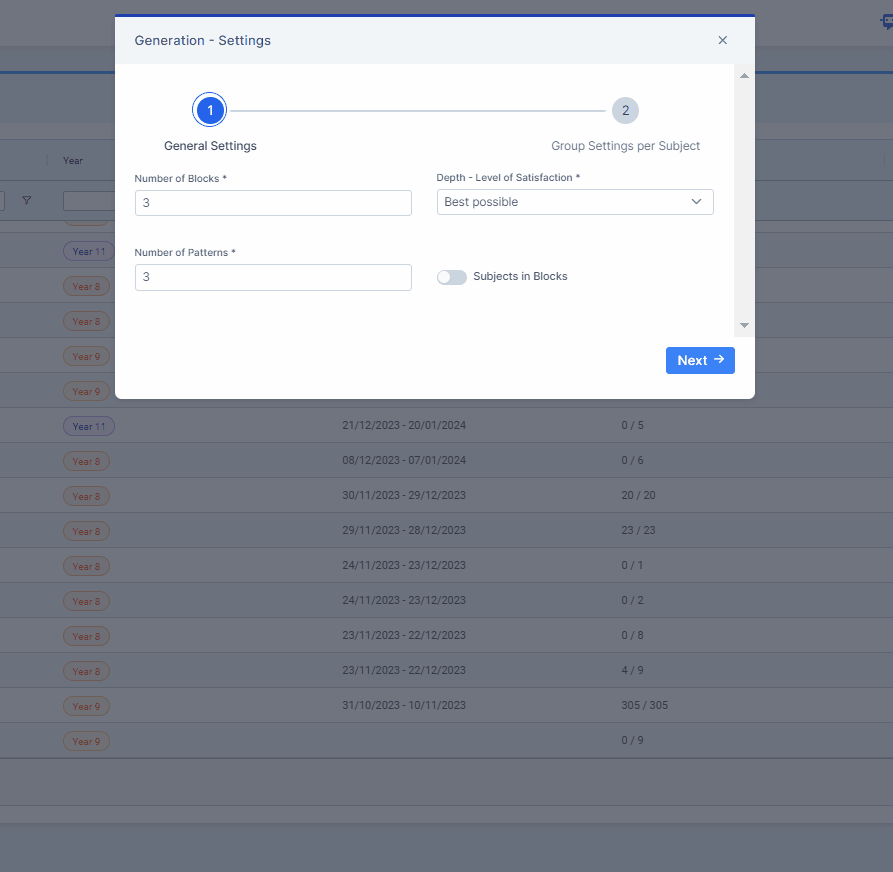The width and height of the screenshot is (893, 872).
Task: Select the step 2 numbered circle
Action: point(625,110)
